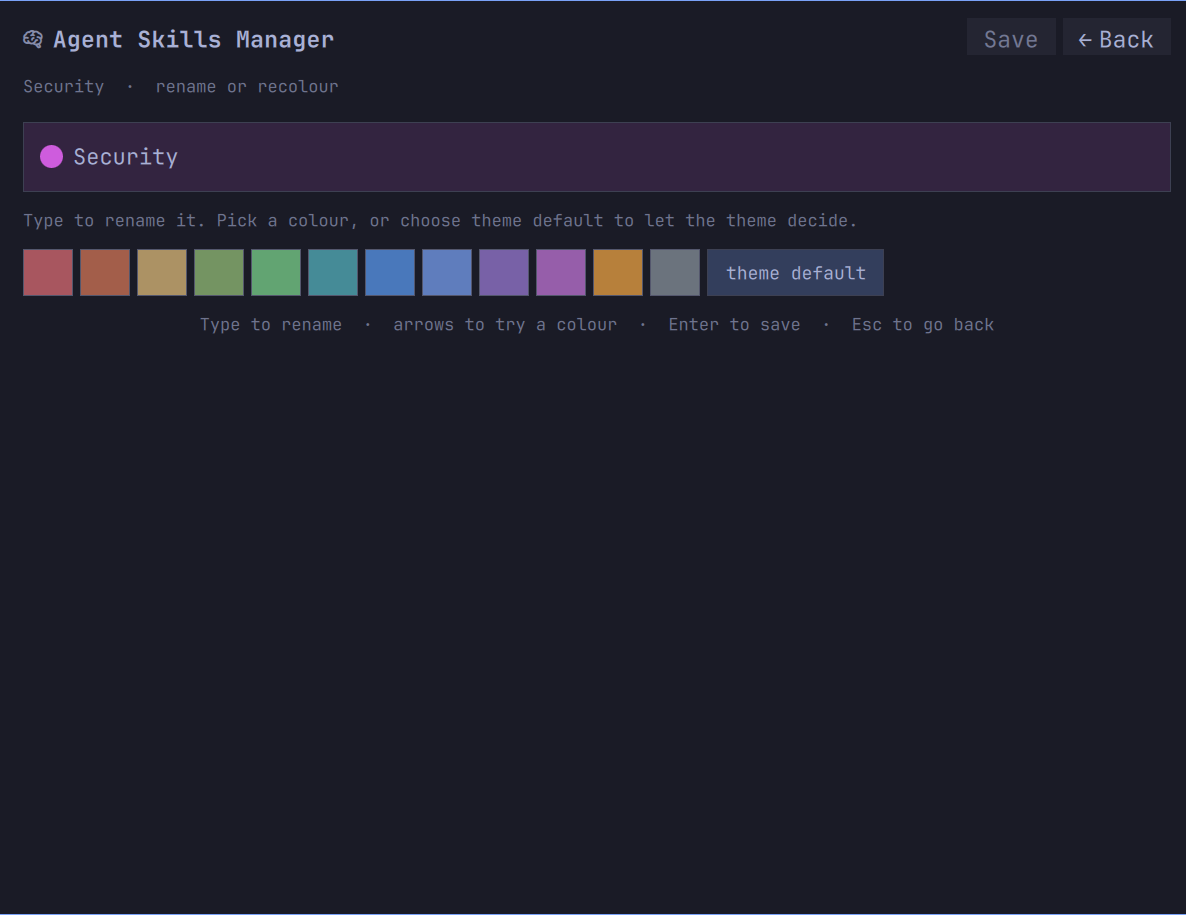Screen dimensions: 1186x915
Task: Click the 'arrows to try a colour' hint
Action: point(505,324)
